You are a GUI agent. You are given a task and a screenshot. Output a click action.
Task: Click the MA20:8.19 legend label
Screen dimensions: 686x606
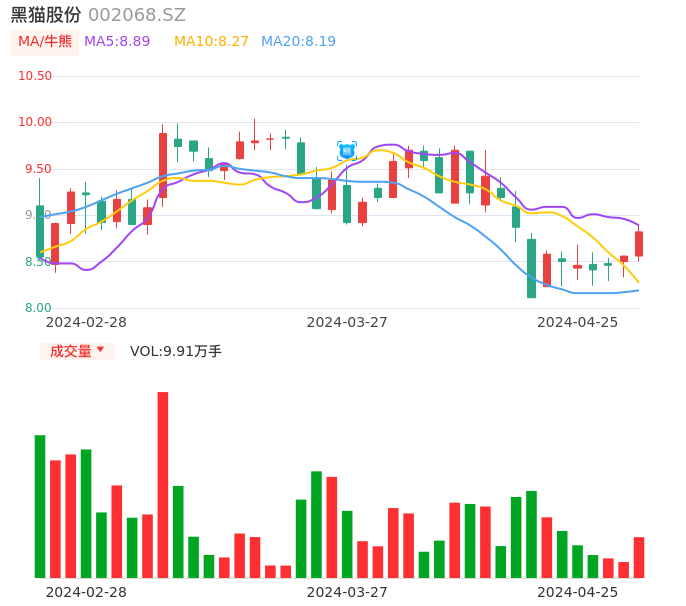coord(298,42)
